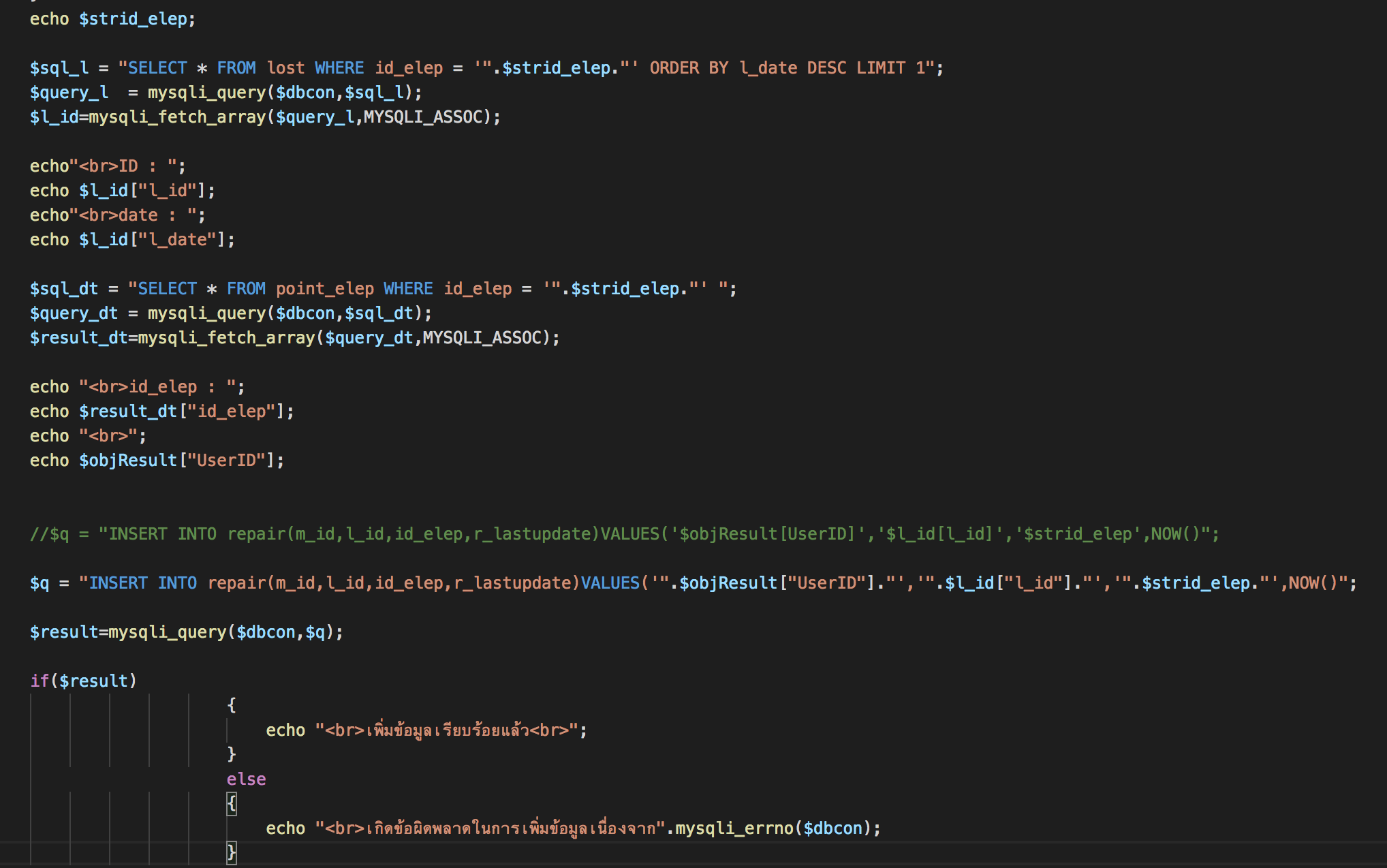Click 'MYSQLI_ASSOC' in the $result_dt line
Image resolution: width=1387 pixels, height=868 pixels.
[x=481, y=338]
